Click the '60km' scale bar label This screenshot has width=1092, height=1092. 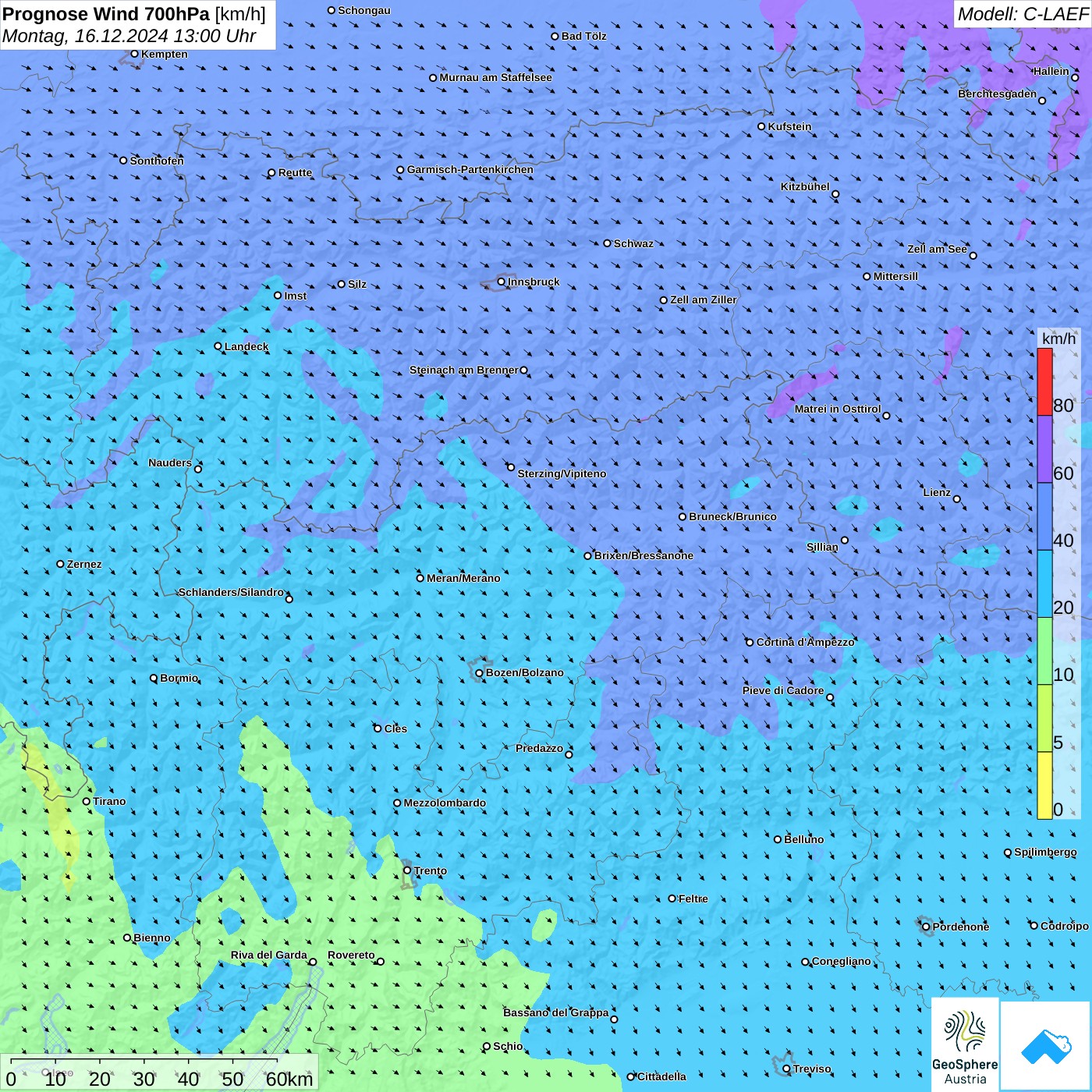289,1079
